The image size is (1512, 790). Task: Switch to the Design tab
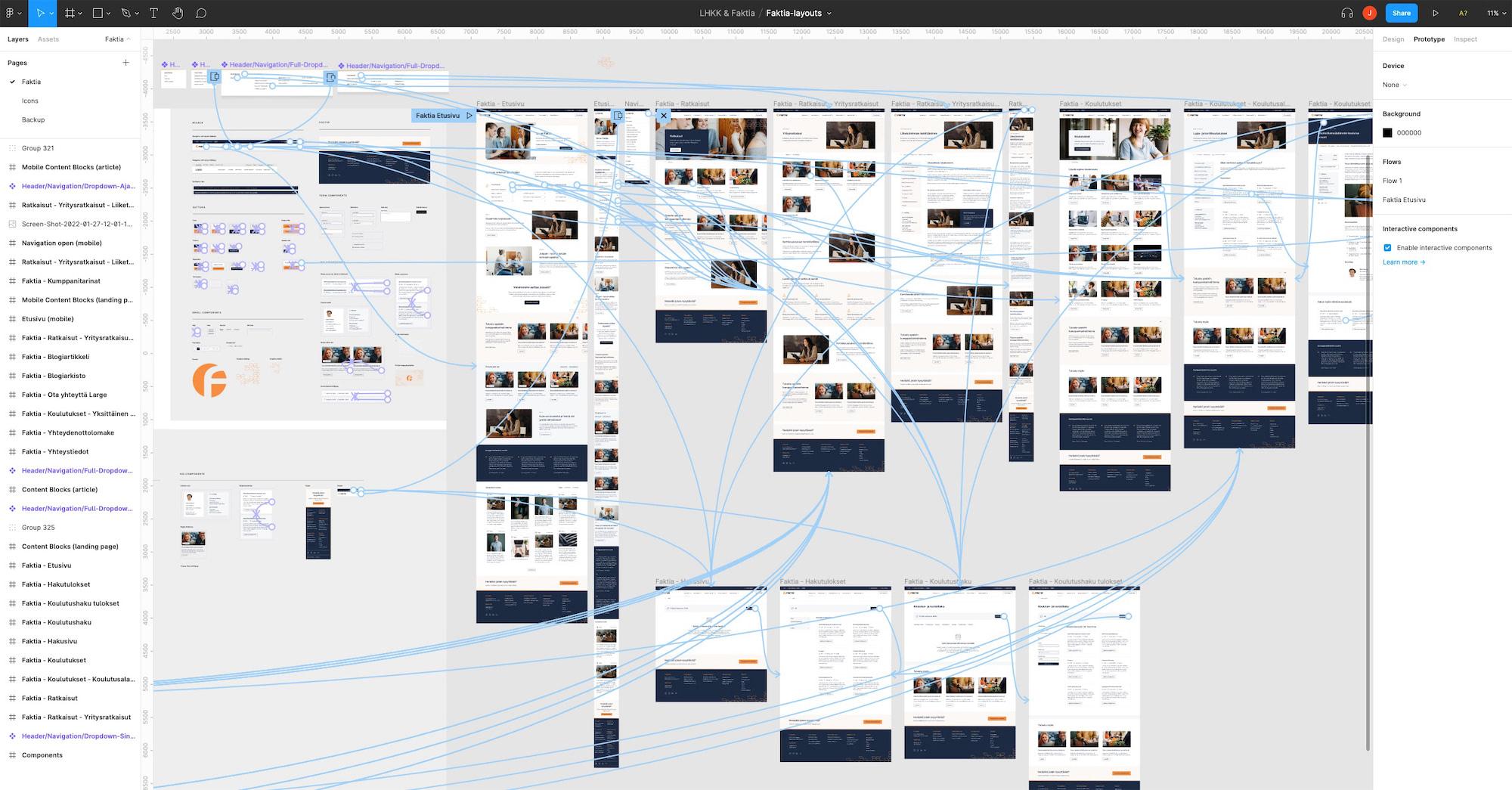pos(1393,39)
